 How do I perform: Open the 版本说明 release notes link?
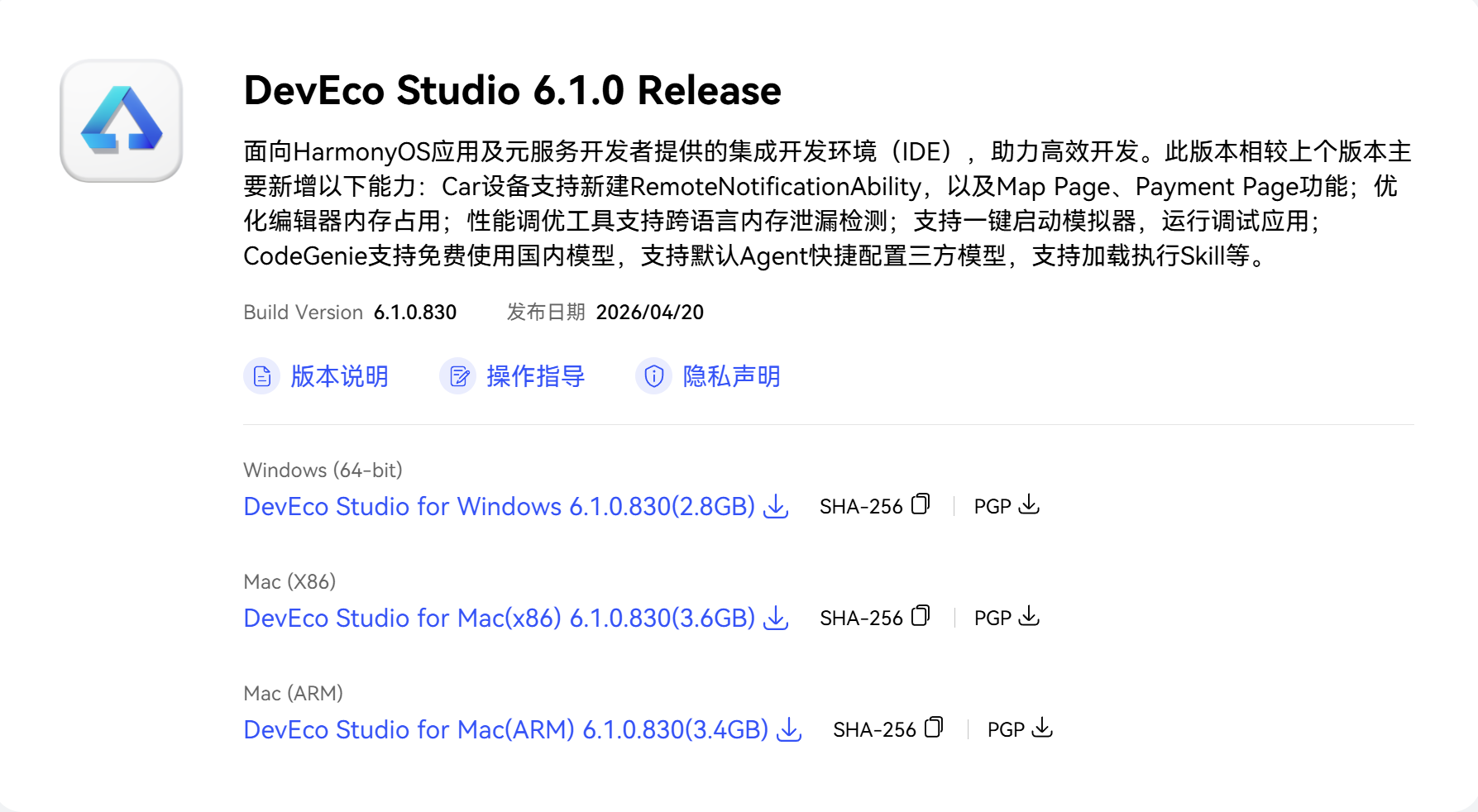(339, 376)
